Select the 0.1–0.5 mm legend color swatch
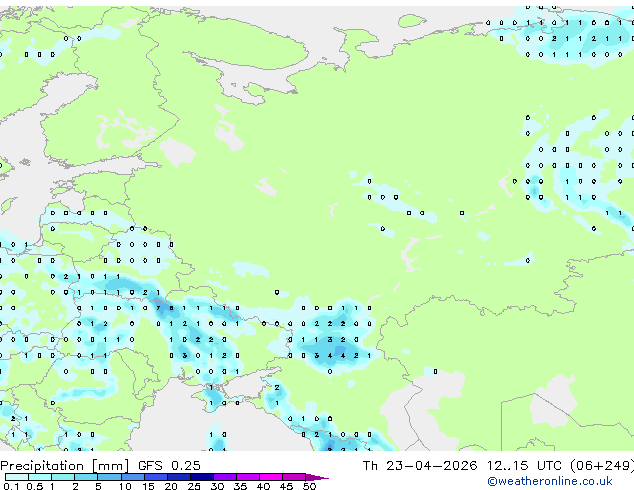 click(x=17, y=477)
